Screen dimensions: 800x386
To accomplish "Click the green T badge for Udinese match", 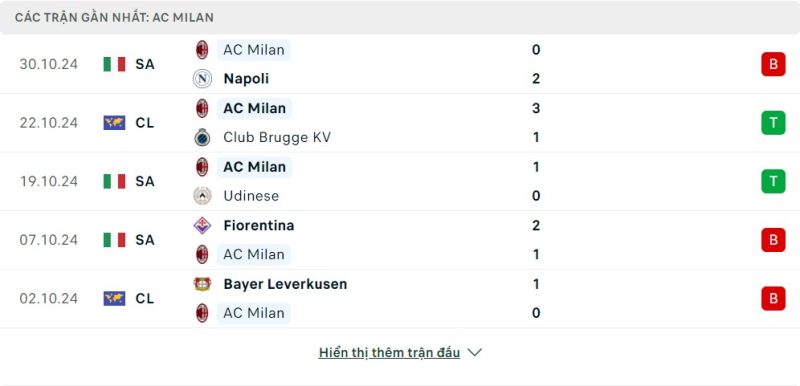I will pyautogui.click(x=773, y=182).
